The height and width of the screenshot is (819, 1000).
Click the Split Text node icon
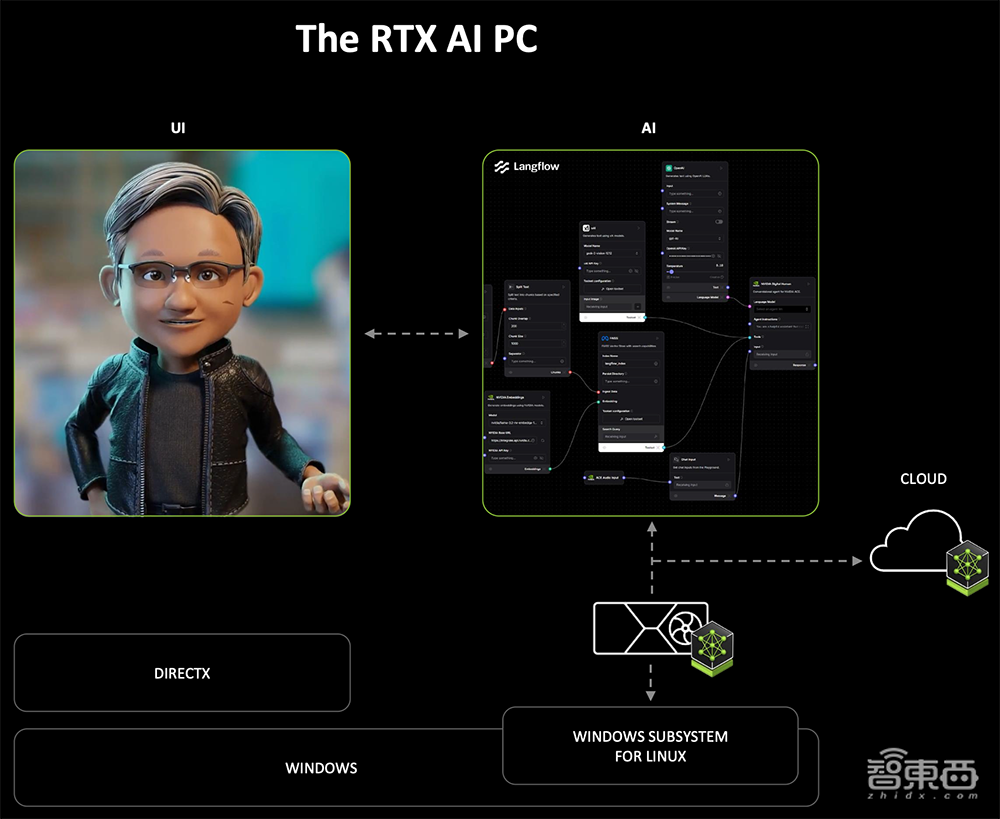(510, 286)
